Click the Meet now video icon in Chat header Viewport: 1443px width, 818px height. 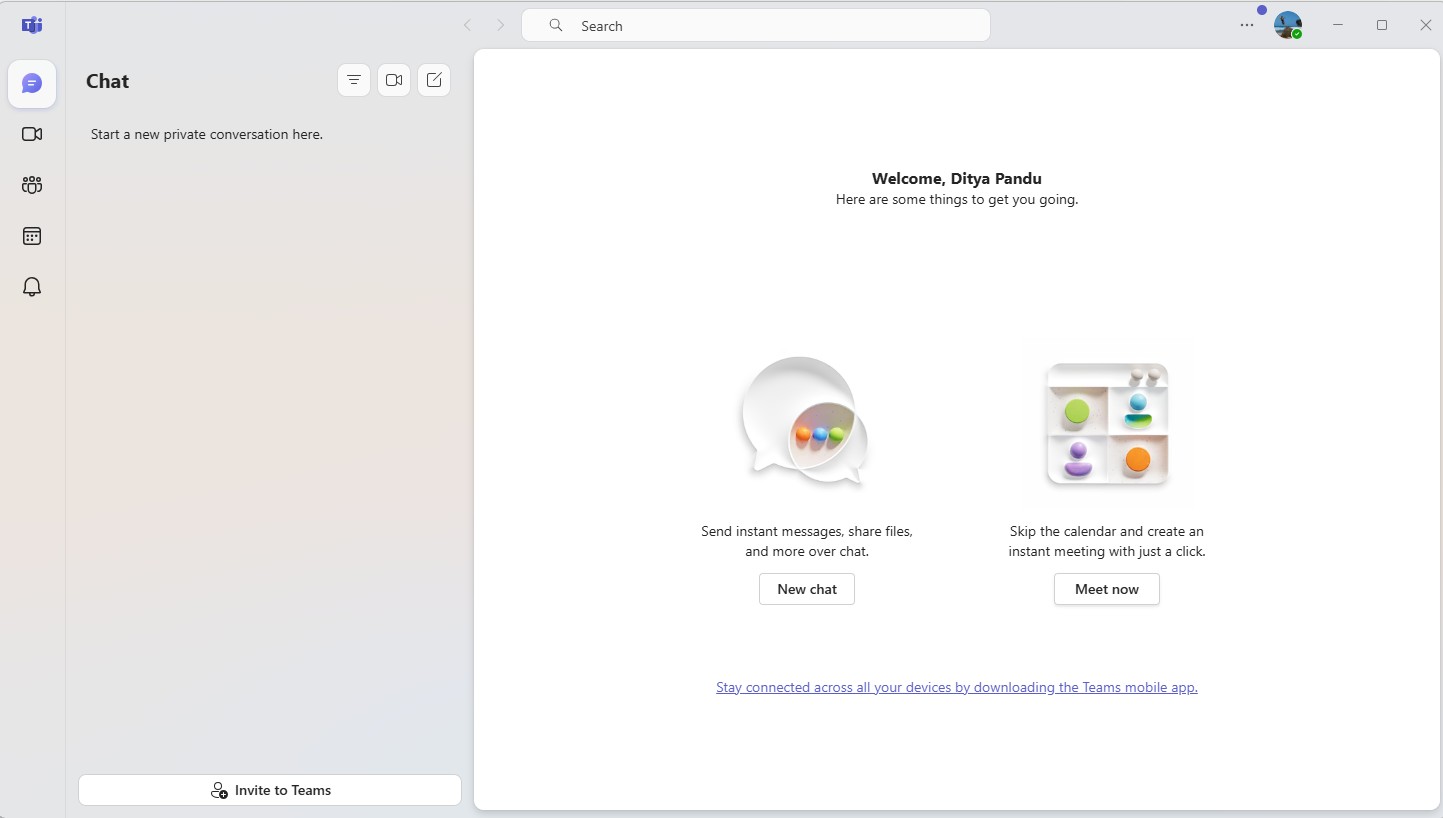click(394, 80)
